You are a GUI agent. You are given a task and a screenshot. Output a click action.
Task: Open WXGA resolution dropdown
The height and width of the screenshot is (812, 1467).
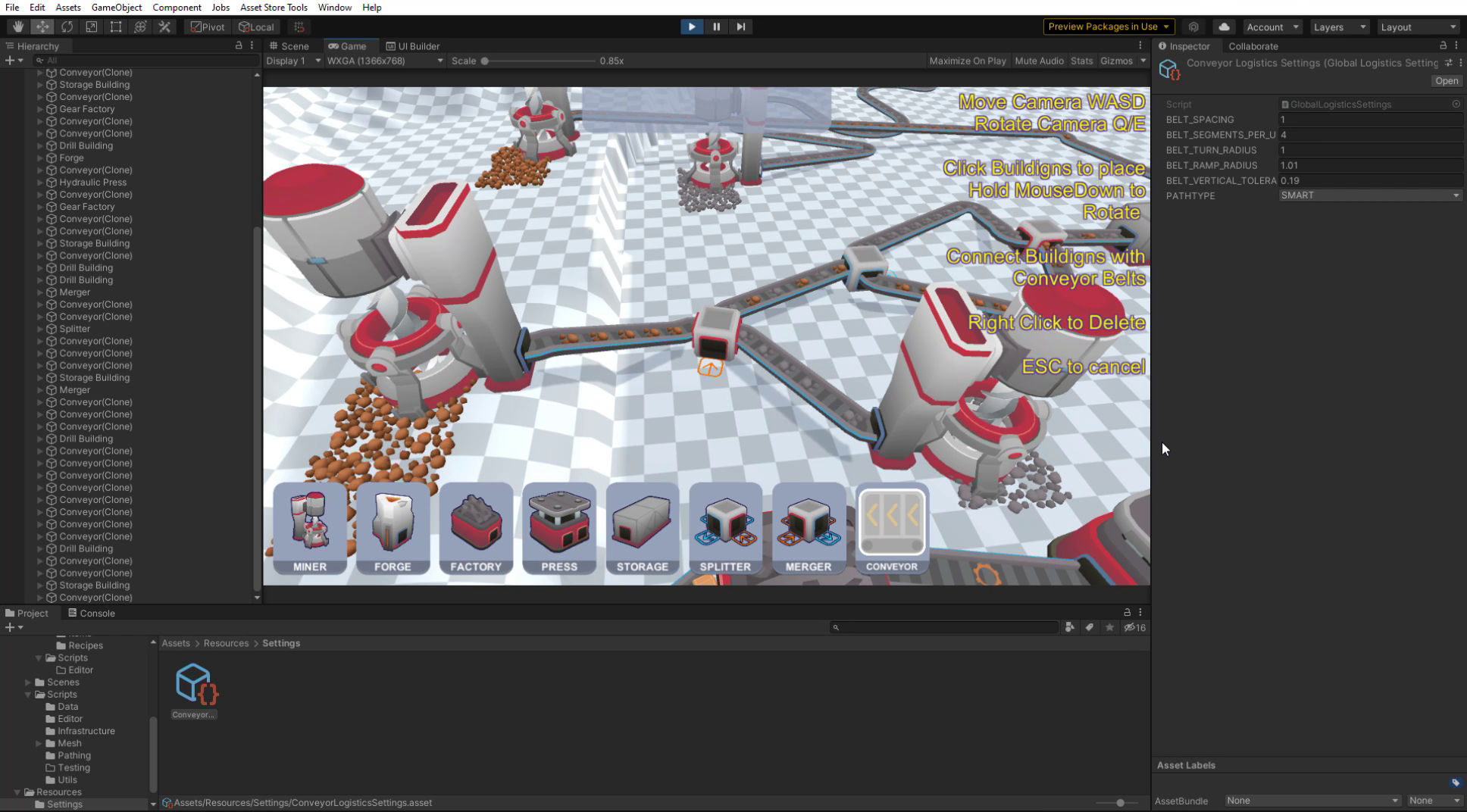[385, 61]
